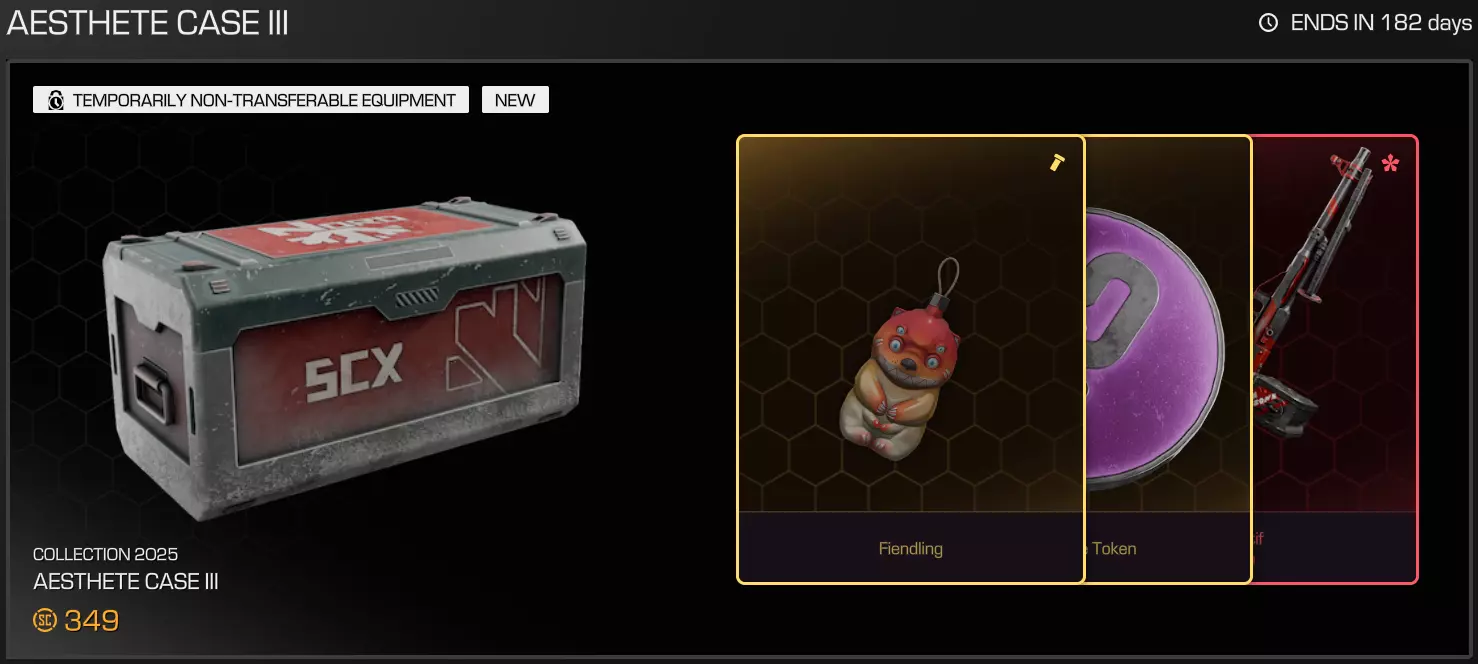This screenshot has width=1478, height=664.
Task: Click the NEW badge
Action: (515, 100)
